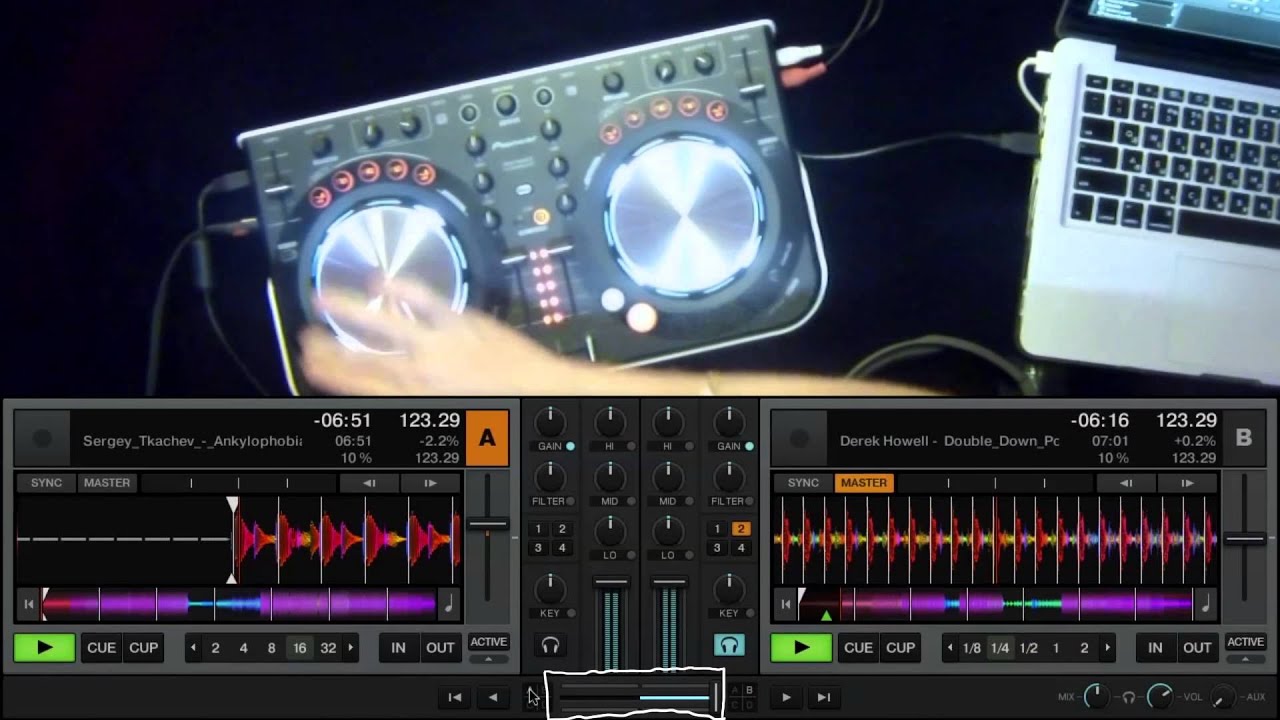Click tempo bend down arrow on deck A

tap(369, 483)
